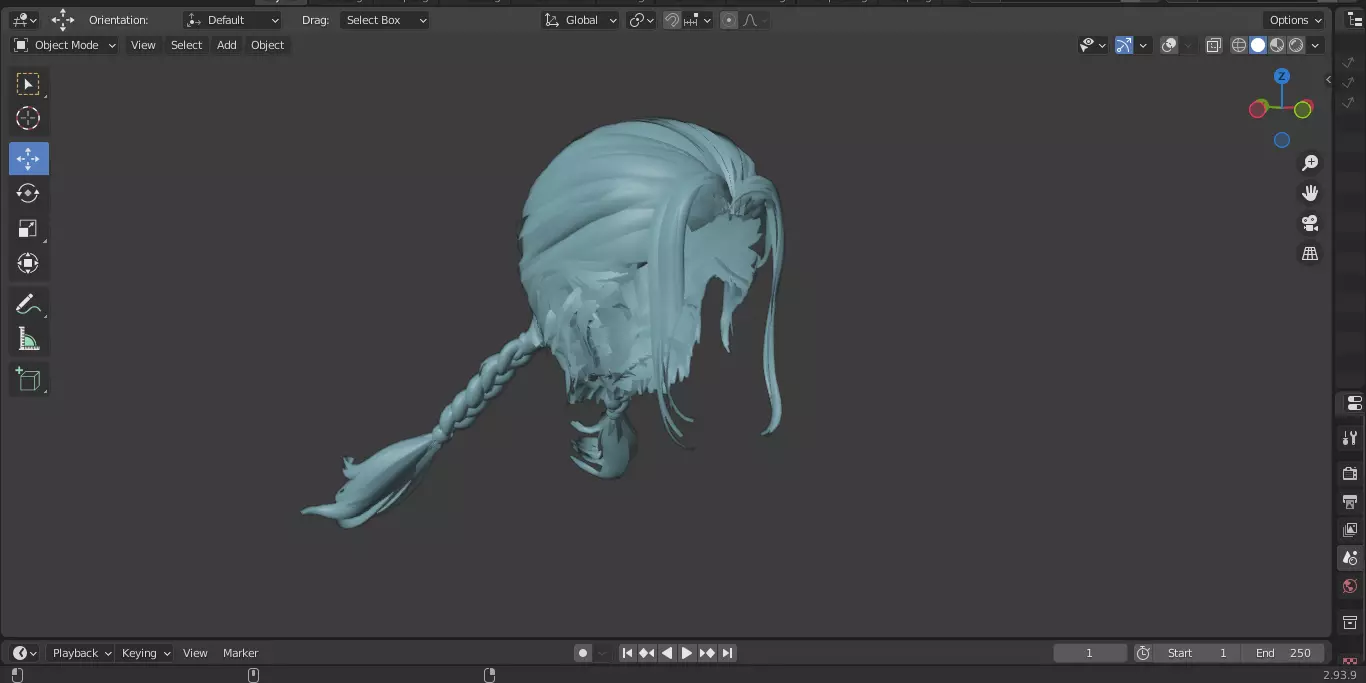The height and width of the screenshot is (683, 1366).
Task: Select the Annotate pencil tool
Action: [28, 304]
